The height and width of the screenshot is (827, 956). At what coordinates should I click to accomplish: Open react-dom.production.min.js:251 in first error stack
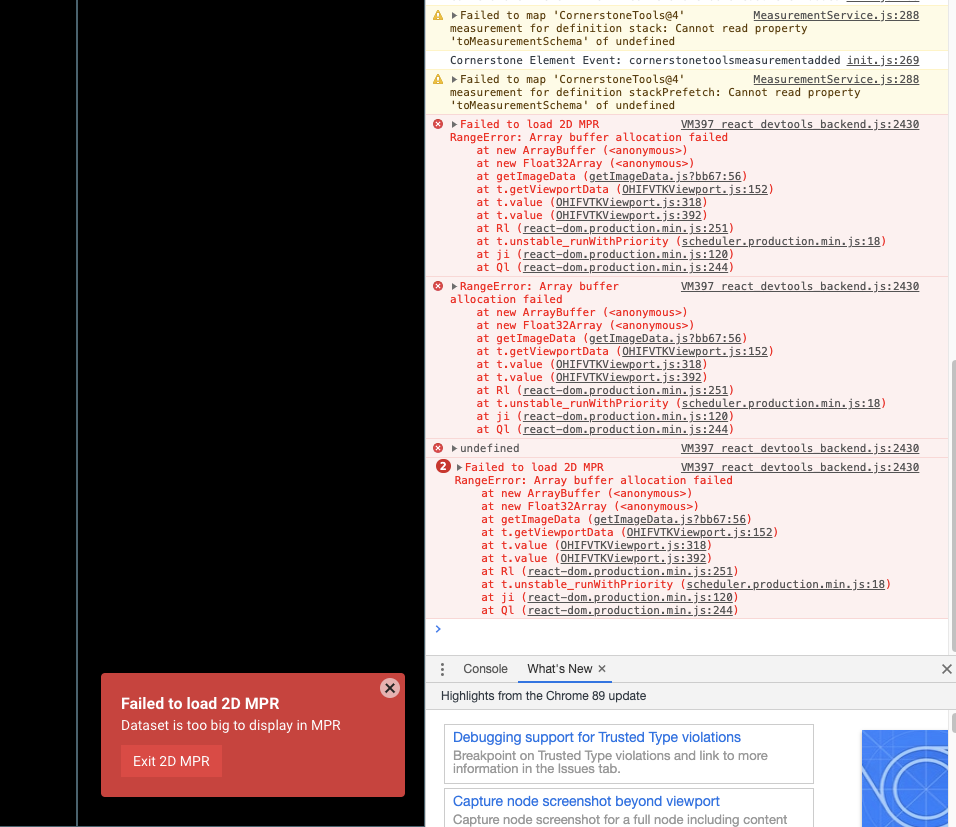[x=626, y=228]
